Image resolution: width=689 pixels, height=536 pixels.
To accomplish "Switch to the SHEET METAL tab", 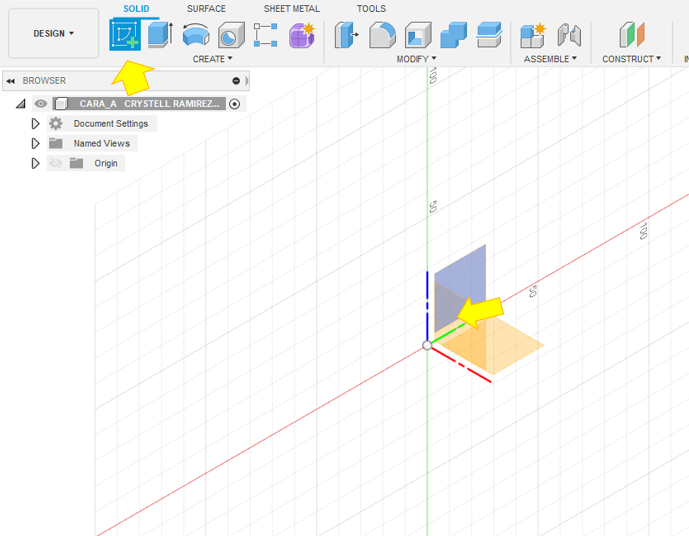I will coord(292,9).
